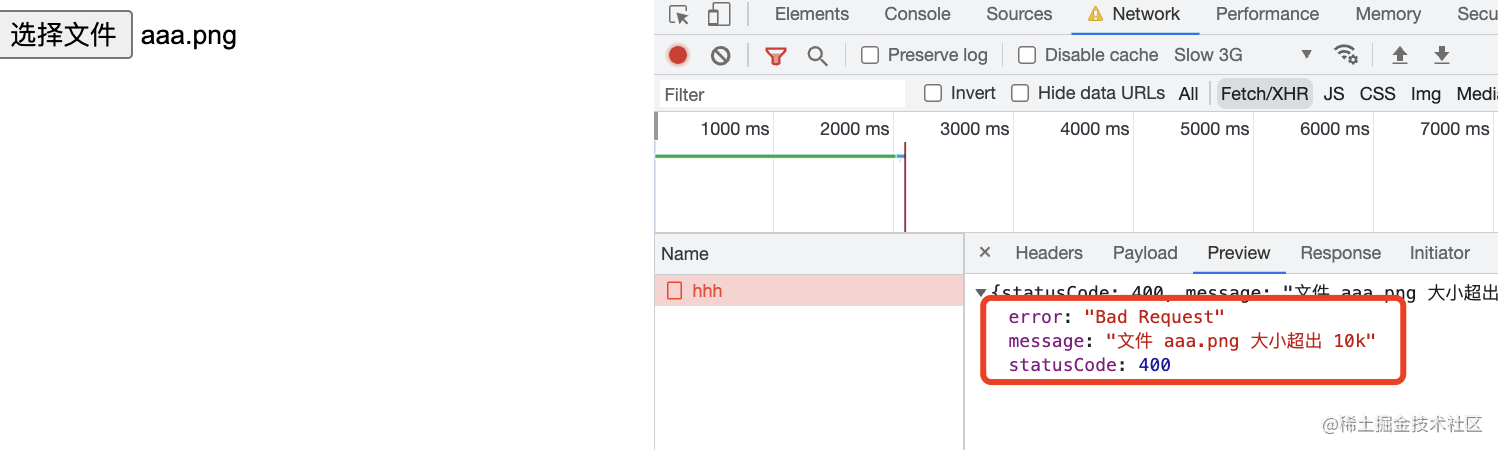The height and width of the screenshot is (450, 1498).
Task: Select the Fetch/XHR filter button
Action: pyautogui.click(x=1264, y=94)
